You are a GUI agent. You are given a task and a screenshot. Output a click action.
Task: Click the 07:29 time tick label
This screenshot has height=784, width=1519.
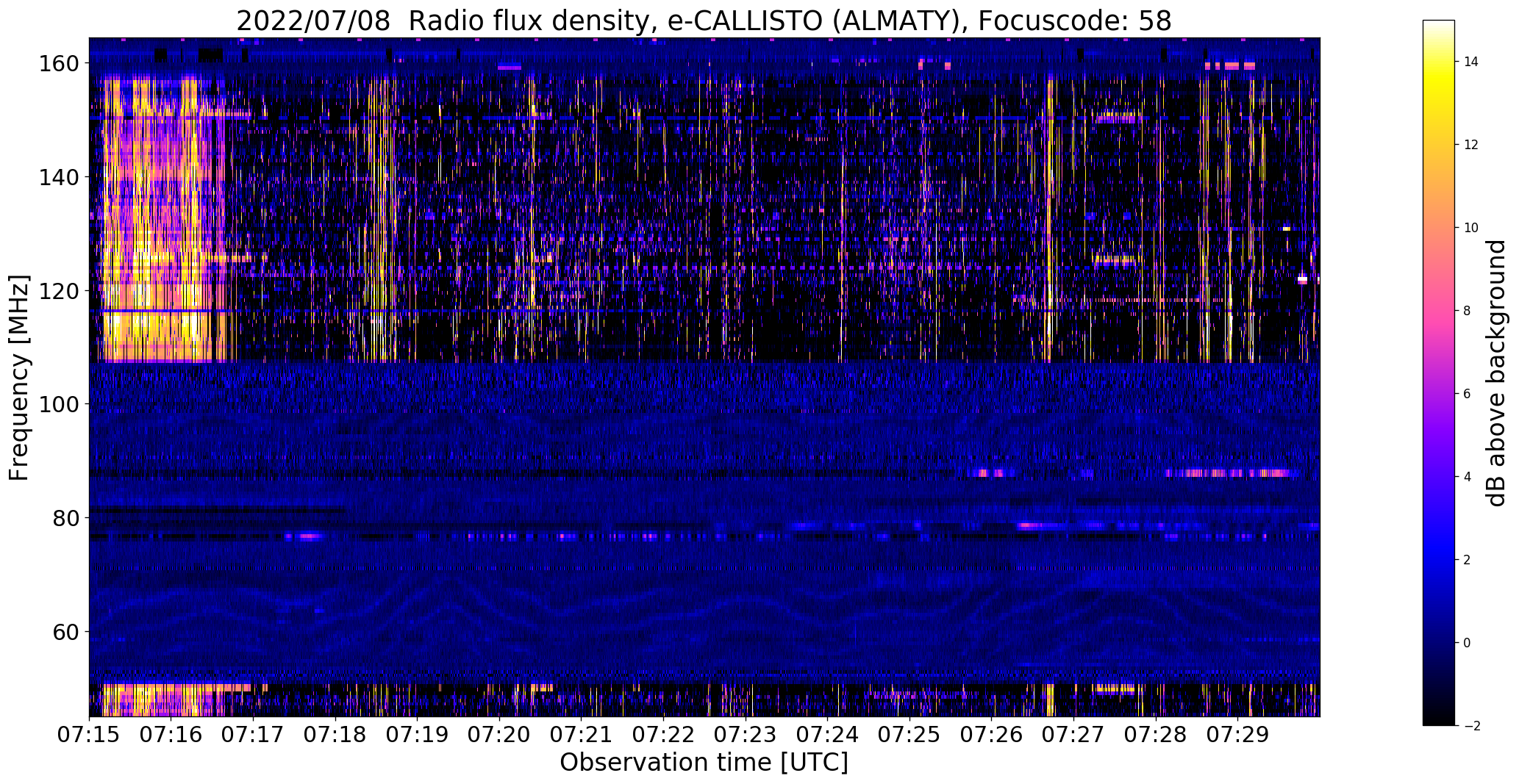(x=1237, y=735)
